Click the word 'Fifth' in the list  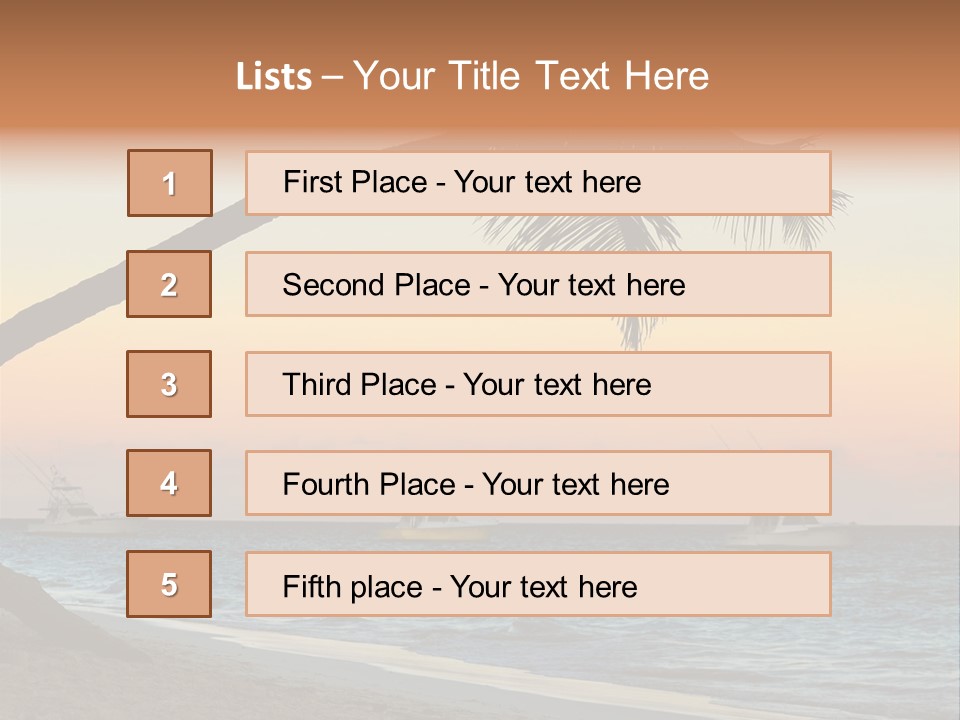(x=310, y=586)
